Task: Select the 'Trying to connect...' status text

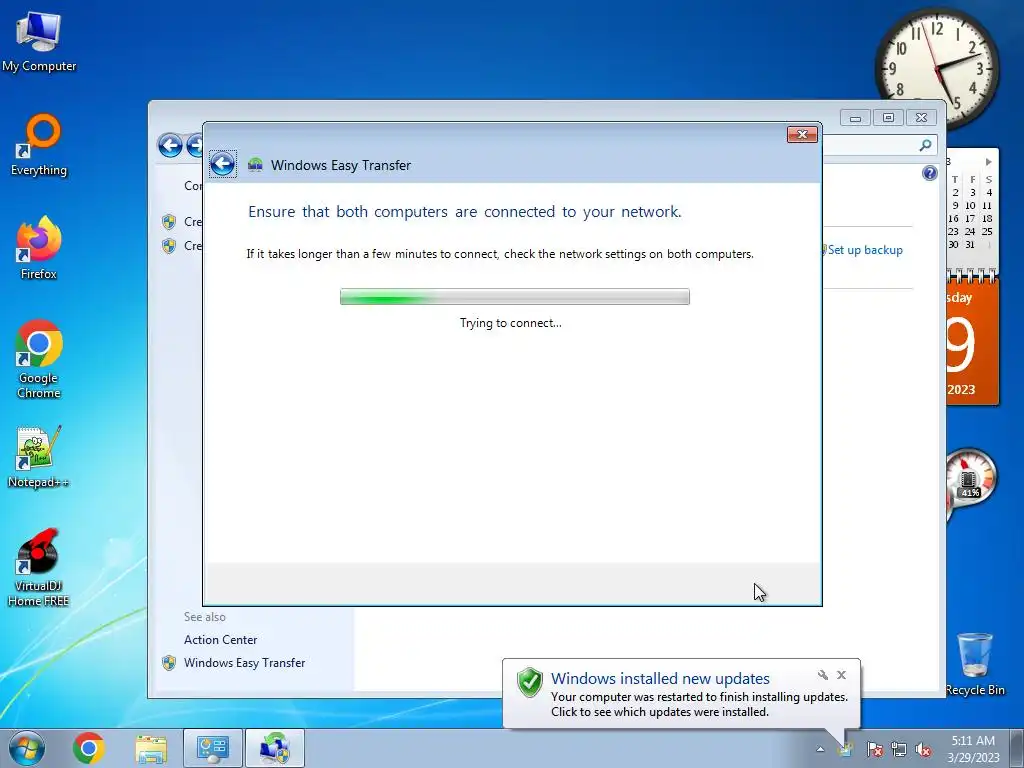Action: tap(511, 323)
